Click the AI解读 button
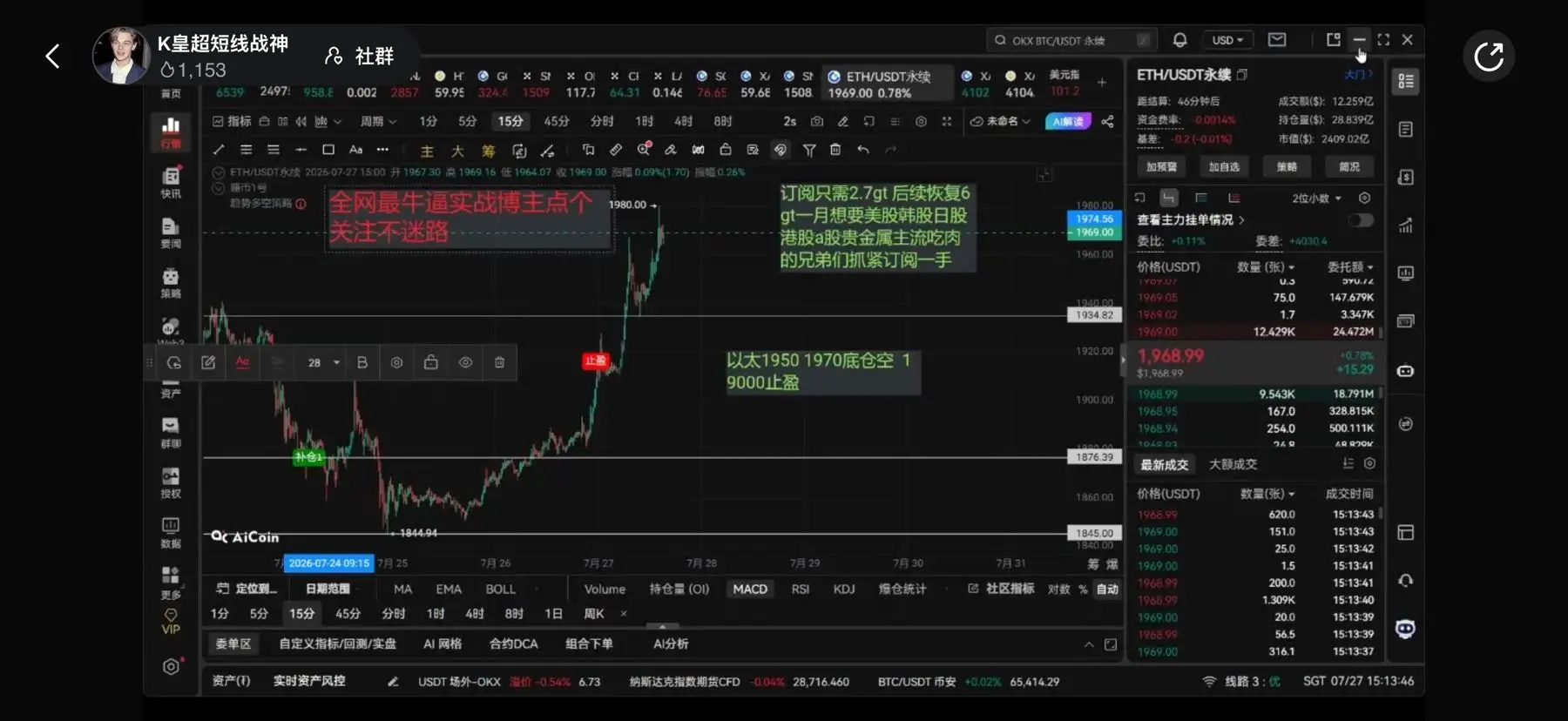 (x=1068, y=121)
